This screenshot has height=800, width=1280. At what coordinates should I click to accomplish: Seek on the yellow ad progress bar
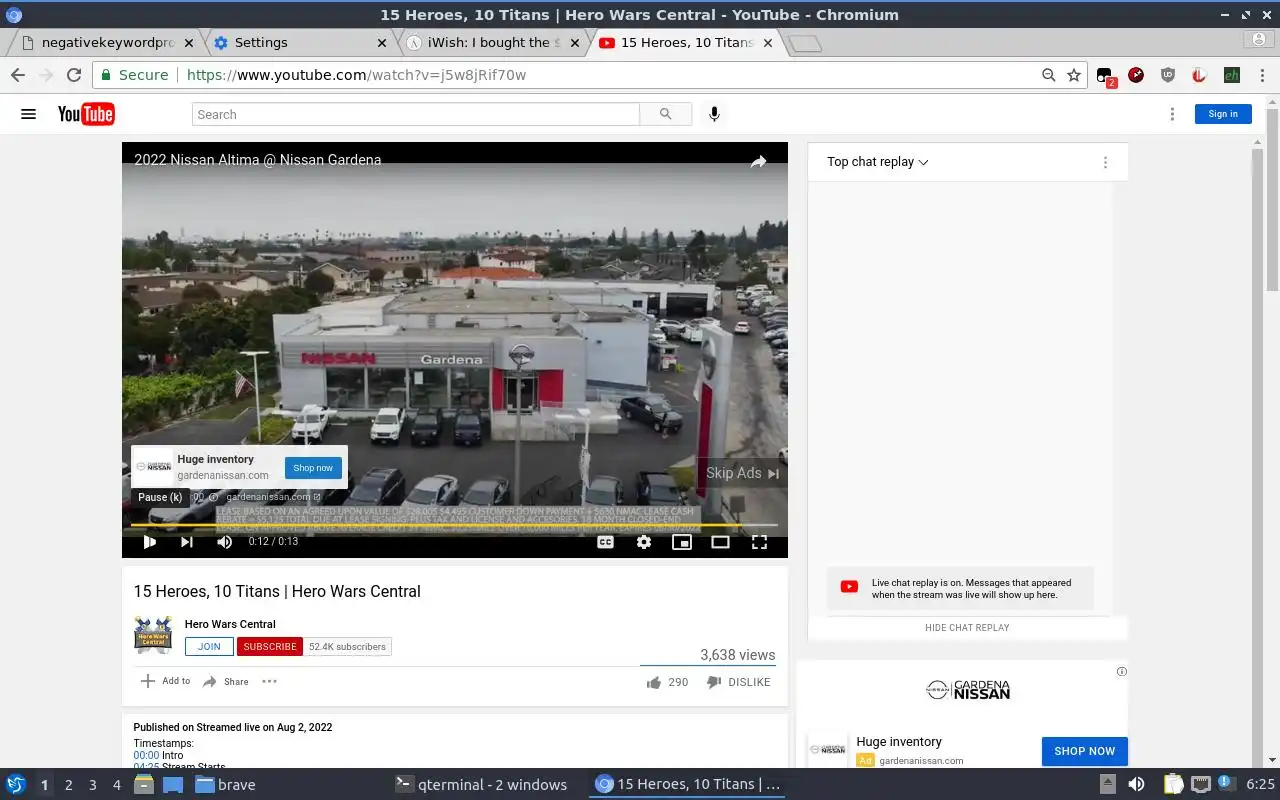tap(454, 525)
